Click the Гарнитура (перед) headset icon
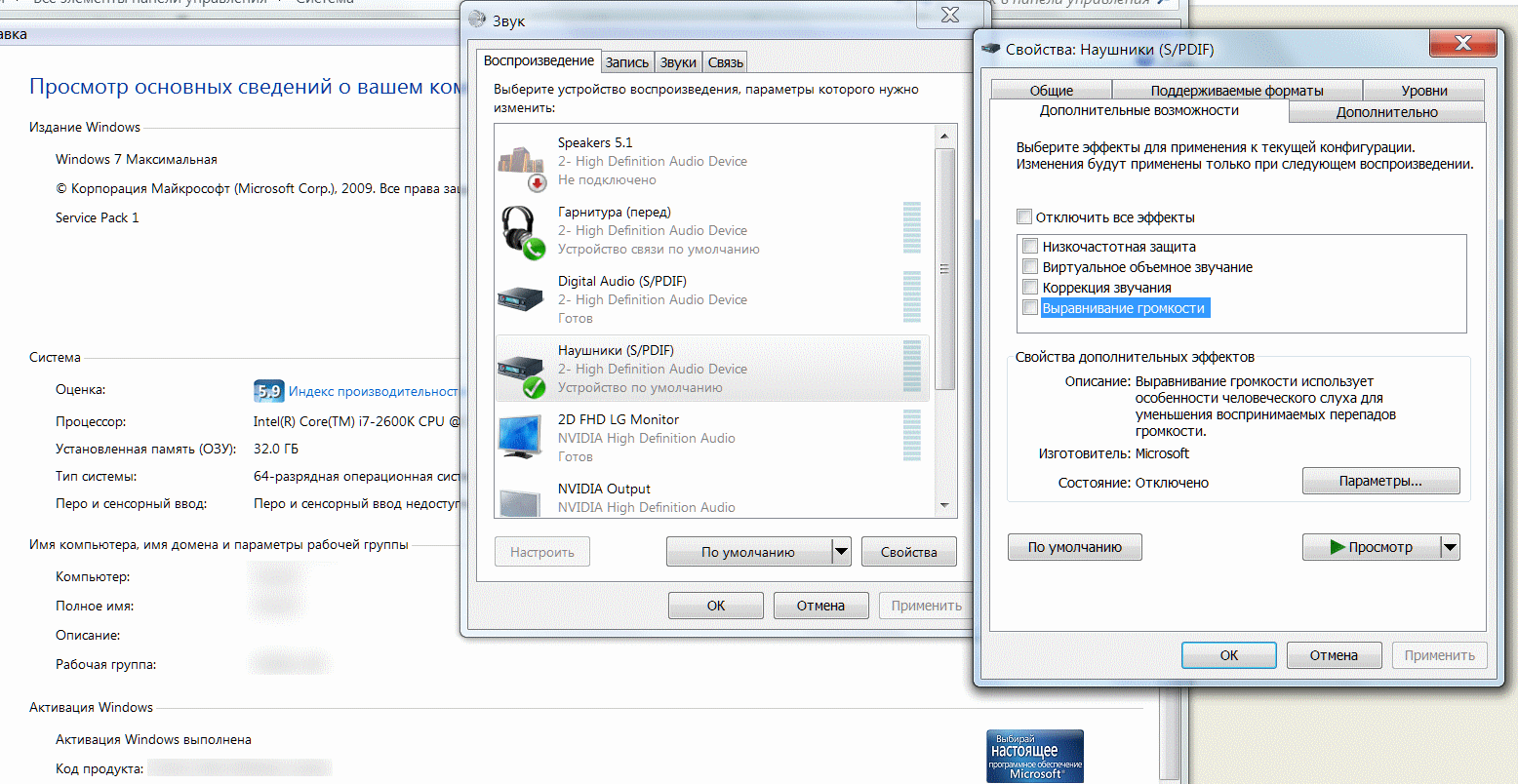 coord(522,232)
